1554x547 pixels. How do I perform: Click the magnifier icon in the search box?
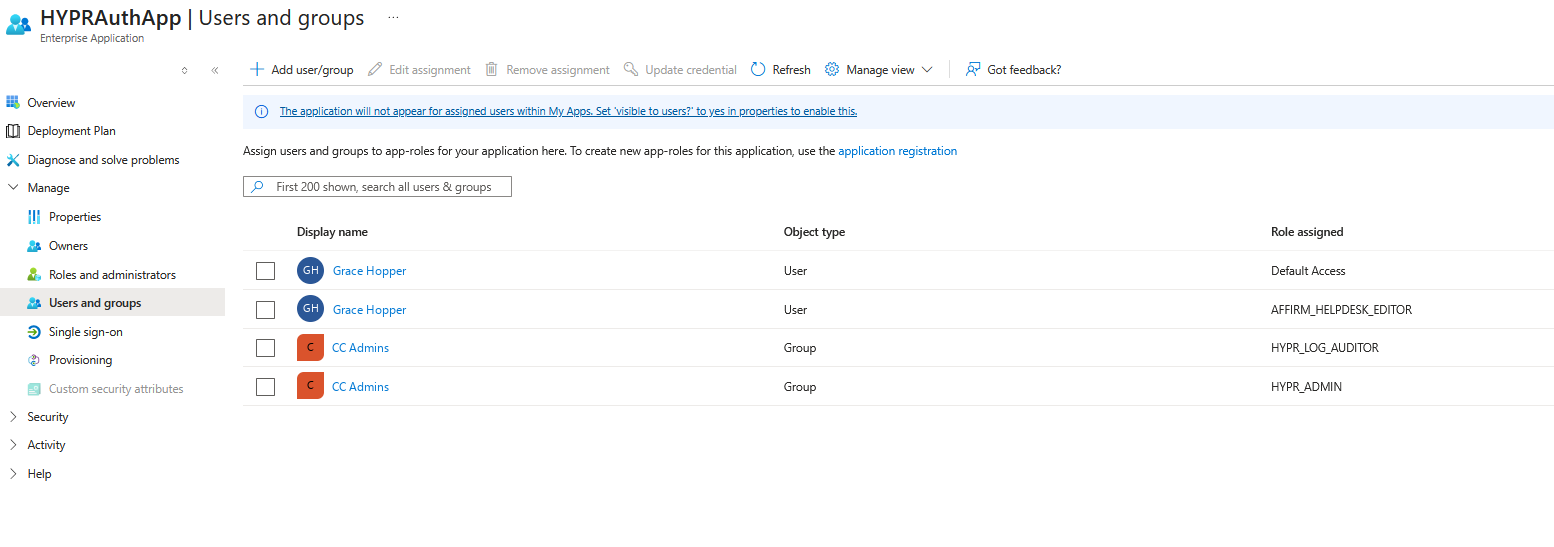[258, 187]
